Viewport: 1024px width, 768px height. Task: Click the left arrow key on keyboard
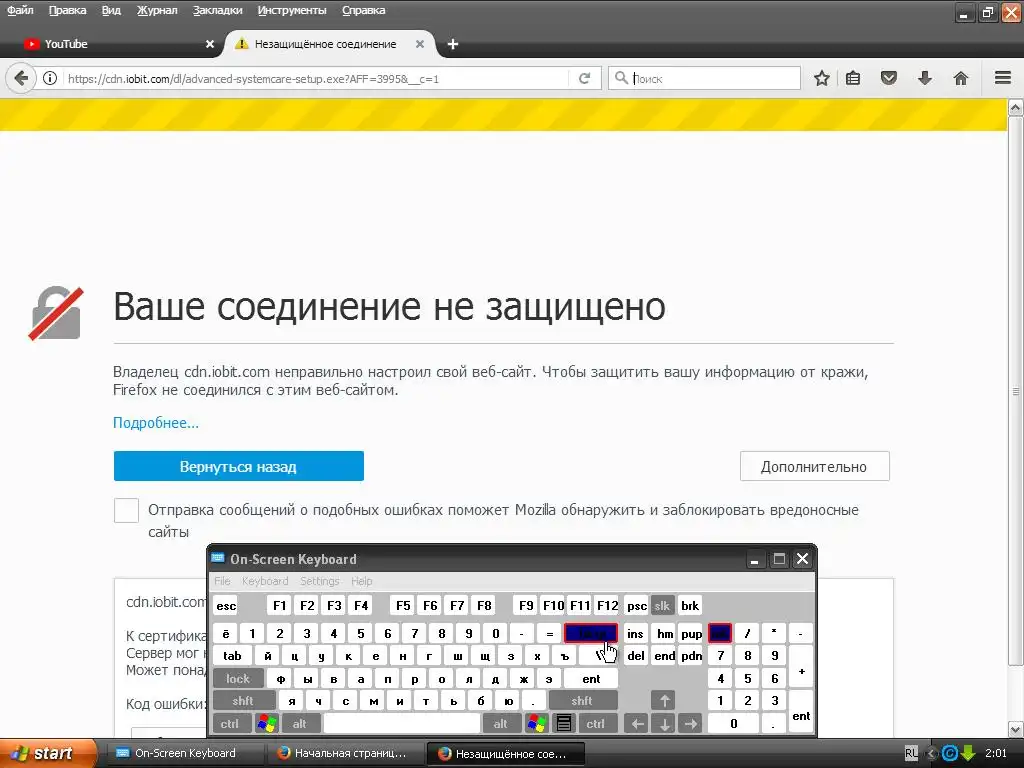coord(637,723)
